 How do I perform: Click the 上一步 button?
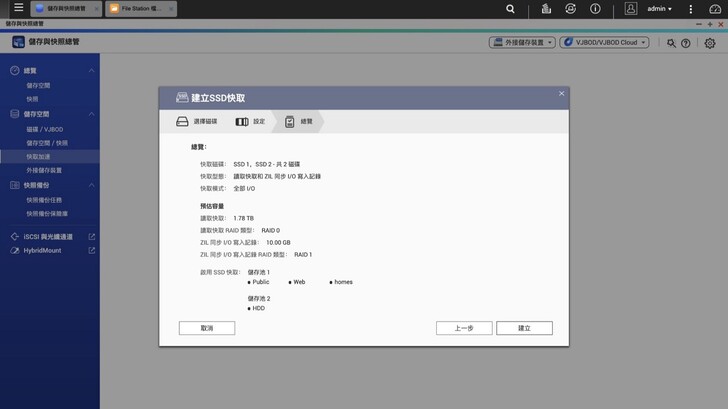coord(464,328)
